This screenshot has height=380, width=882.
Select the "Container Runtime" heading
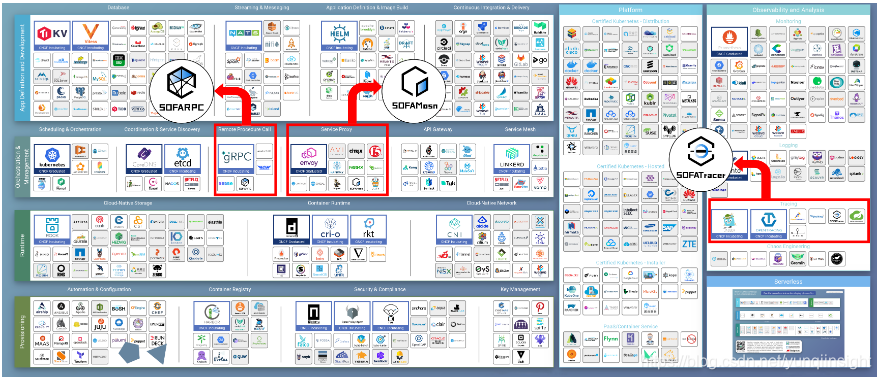tap(330, 202)
